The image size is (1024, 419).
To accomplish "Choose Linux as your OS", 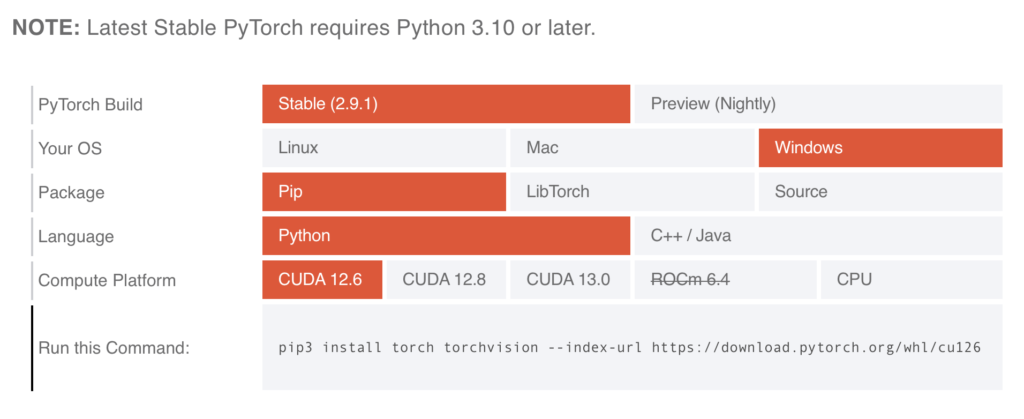I will coord(384,147).
